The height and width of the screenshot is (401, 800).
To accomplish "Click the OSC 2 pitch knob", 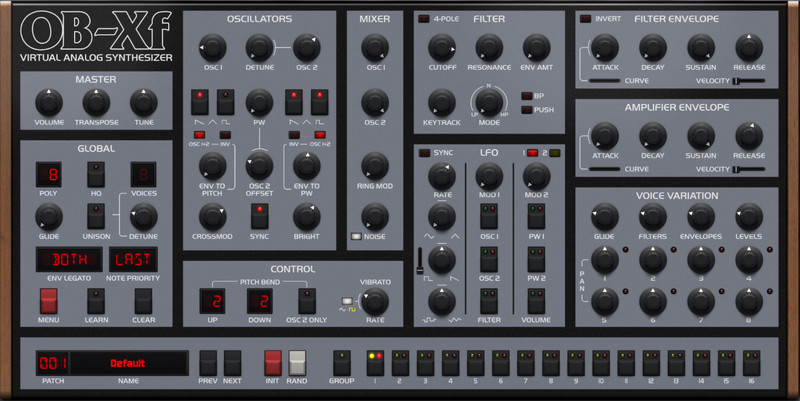I will pos(307,48).
